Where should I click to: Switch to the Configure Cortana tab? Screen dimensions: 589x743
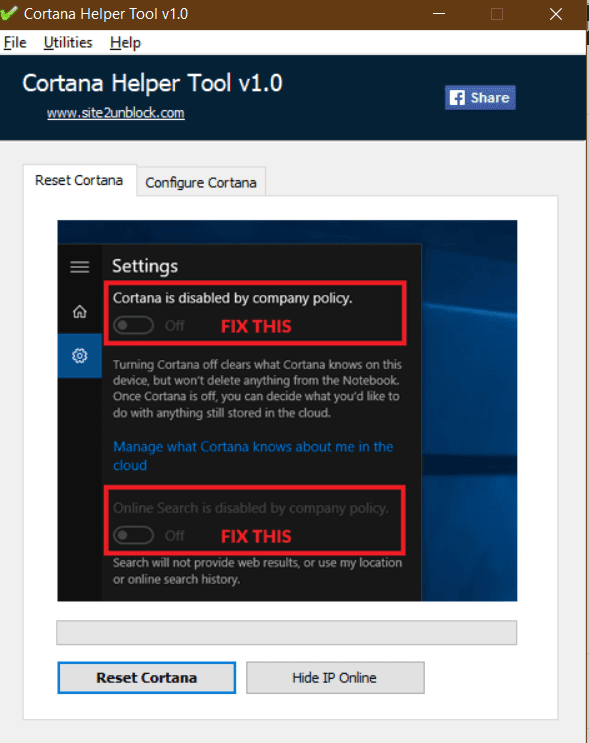tap(201, 182)
